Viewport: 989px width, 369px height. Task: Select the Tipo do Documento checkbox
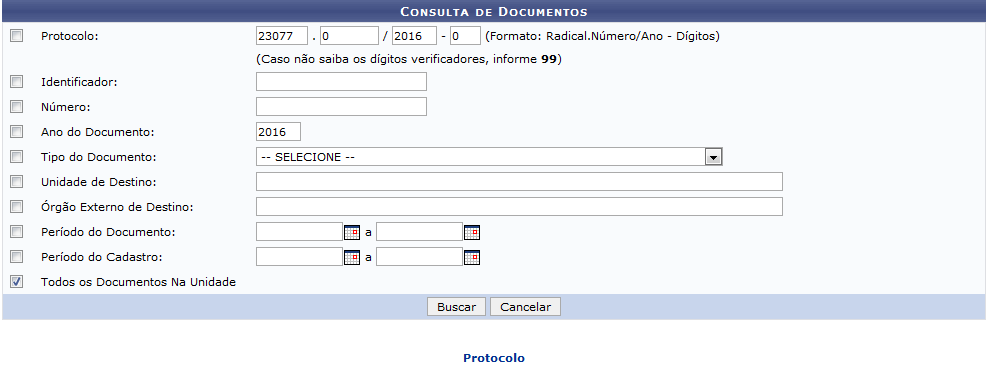(16, 156)
